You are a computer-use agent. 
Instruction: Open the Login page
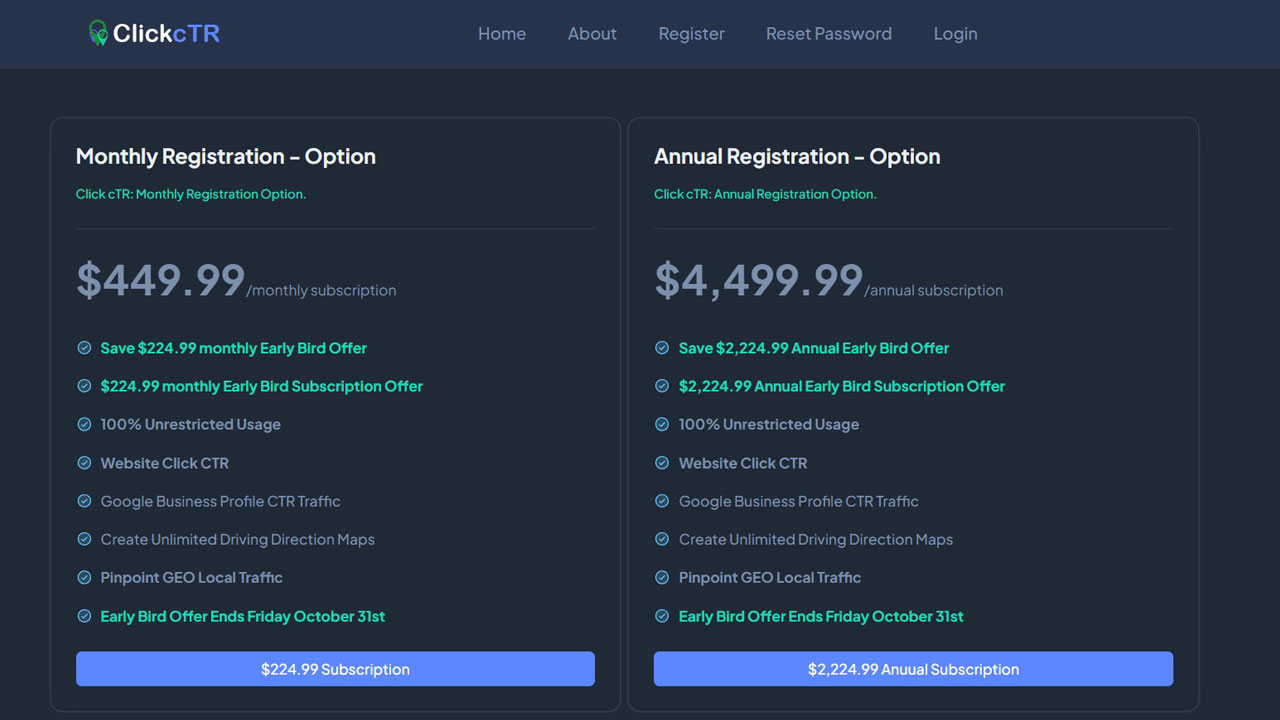click(955, 34)
